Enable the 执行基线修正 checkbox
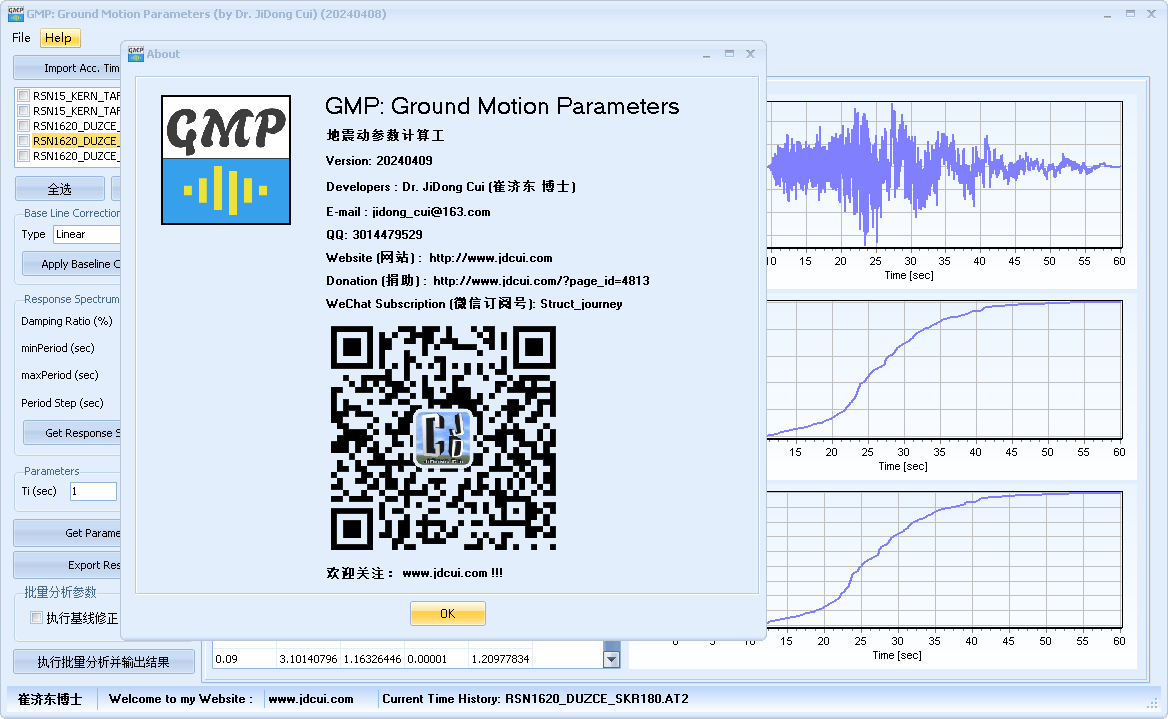The image size is (1168, 719). [36, 618]
